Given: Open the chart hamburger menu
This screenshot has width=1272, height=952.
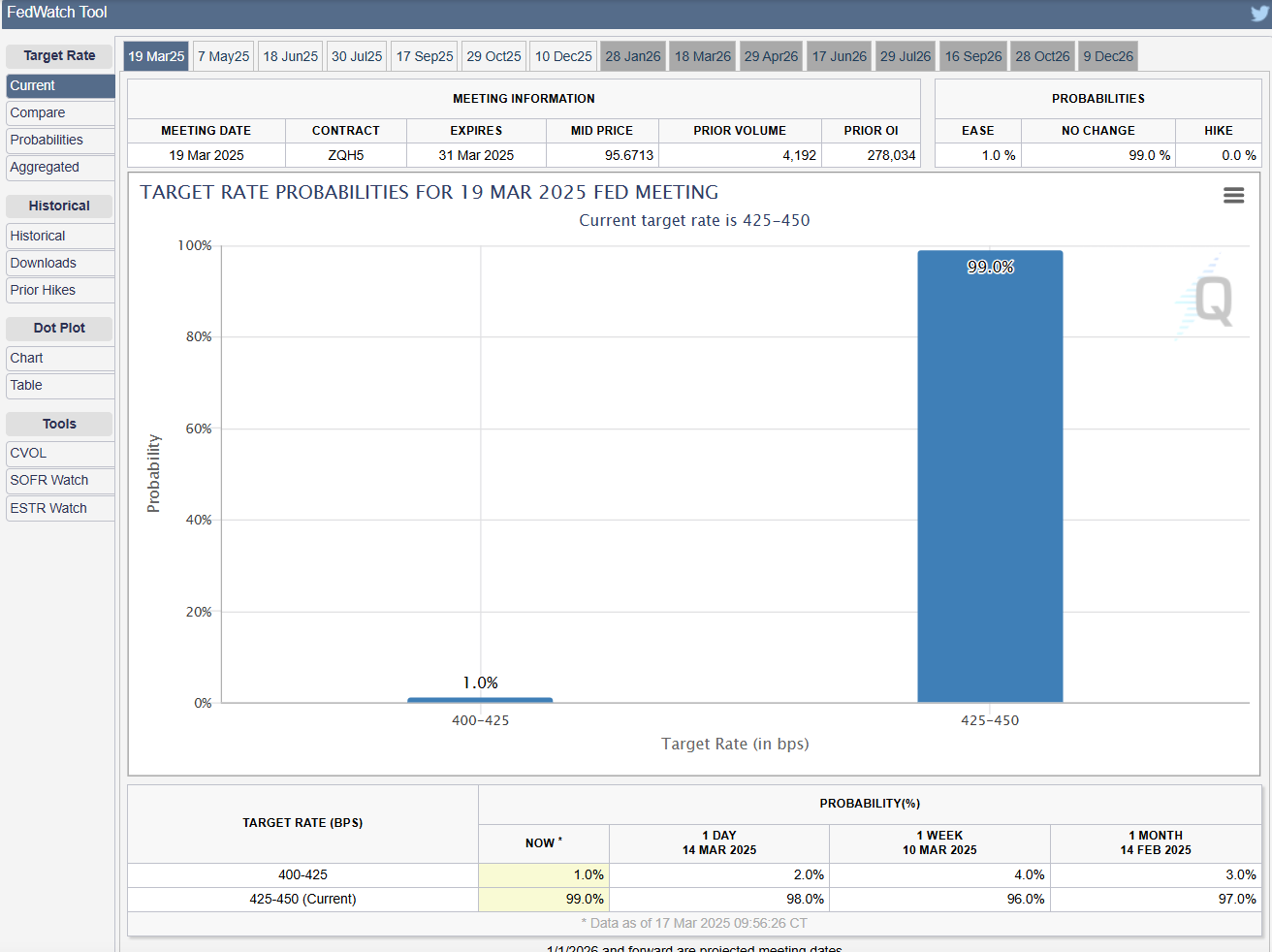Looking at the screenshot, I should click(1233, 196).
